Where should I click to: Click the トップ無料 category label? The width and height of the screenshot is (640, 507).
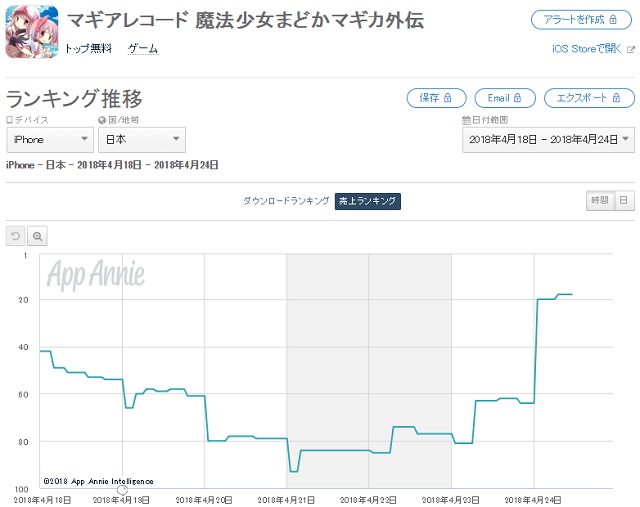(x=88, y=49)
